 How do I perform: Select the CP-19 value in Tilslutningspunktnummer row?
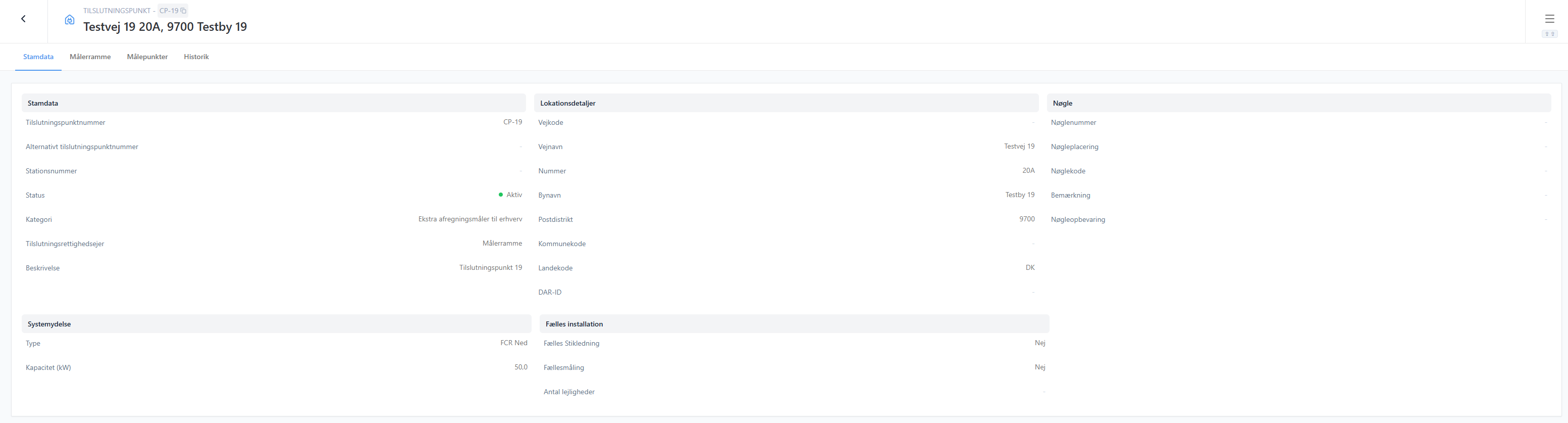tap(512, 122)
